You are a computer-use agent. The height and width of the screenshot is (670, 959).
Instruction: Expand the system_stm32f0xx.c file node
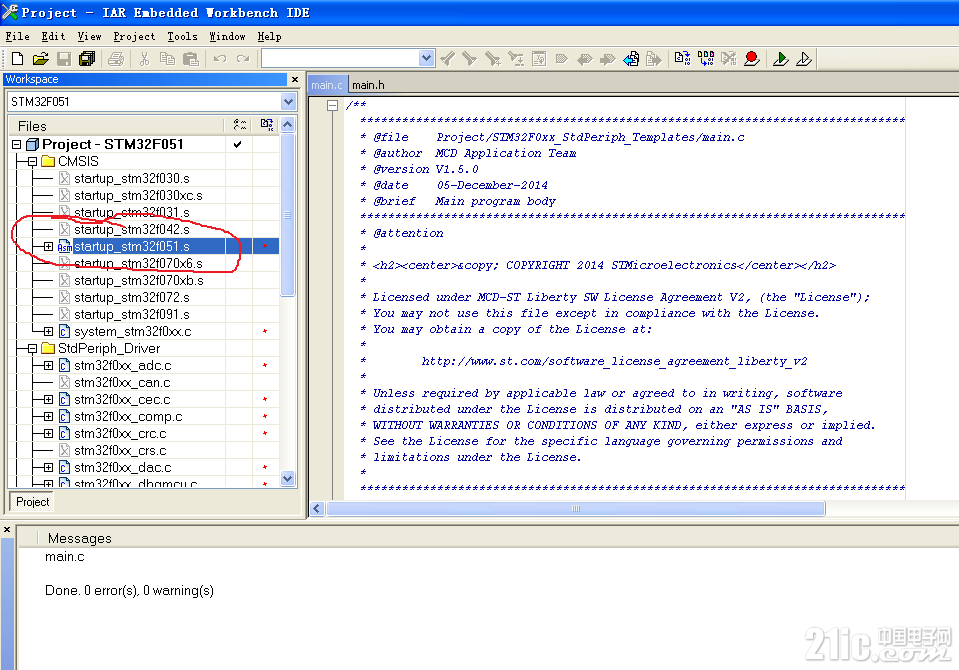pos(48,332)
